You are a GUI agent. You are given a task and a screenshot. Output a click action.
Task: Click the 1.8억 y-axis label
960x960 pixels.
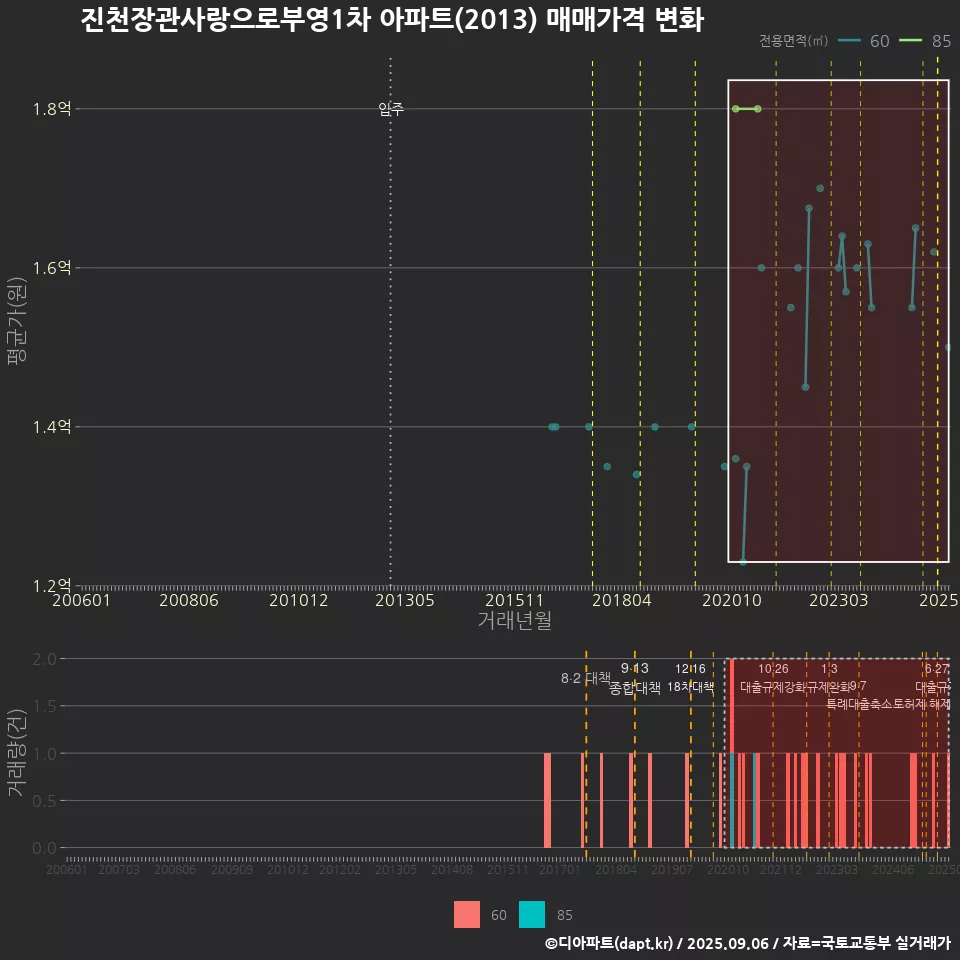(x=51, y=109)
